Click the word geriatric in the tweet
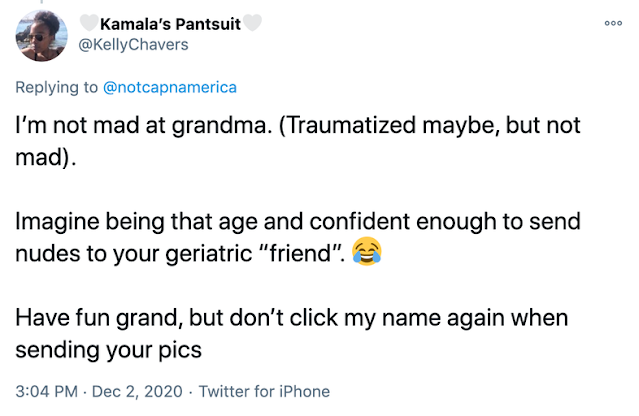639x416 pixels. tap(209, 253)
